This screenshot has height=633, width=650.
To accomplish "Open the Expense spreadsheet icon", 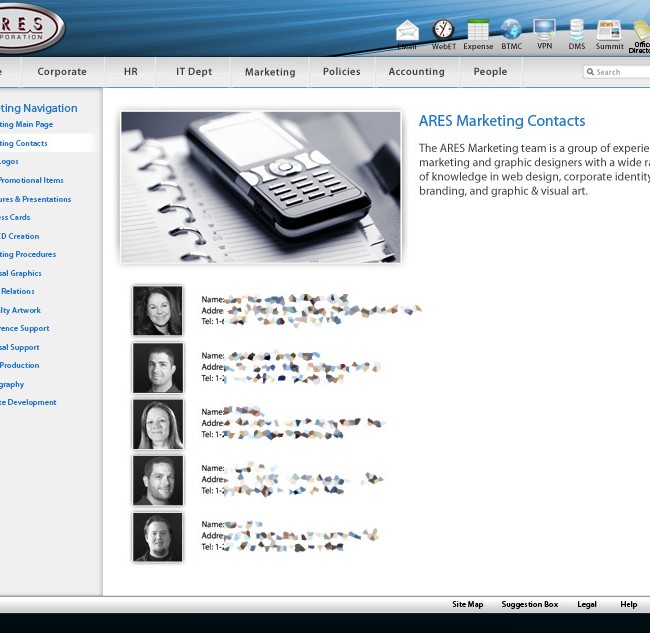I will point(478,30).
